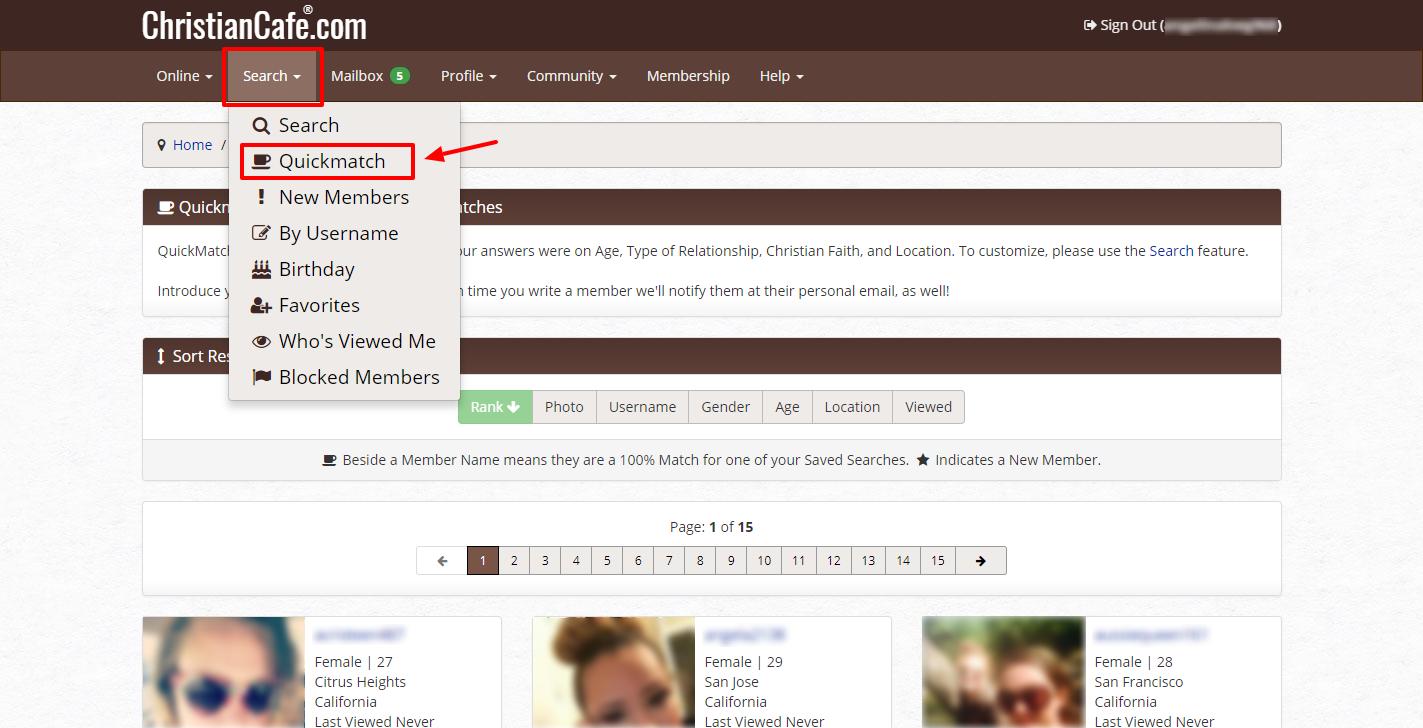Screen dimensions: 1423x728
Task: Go to next page with right arrow
Action: click(980, 561)
